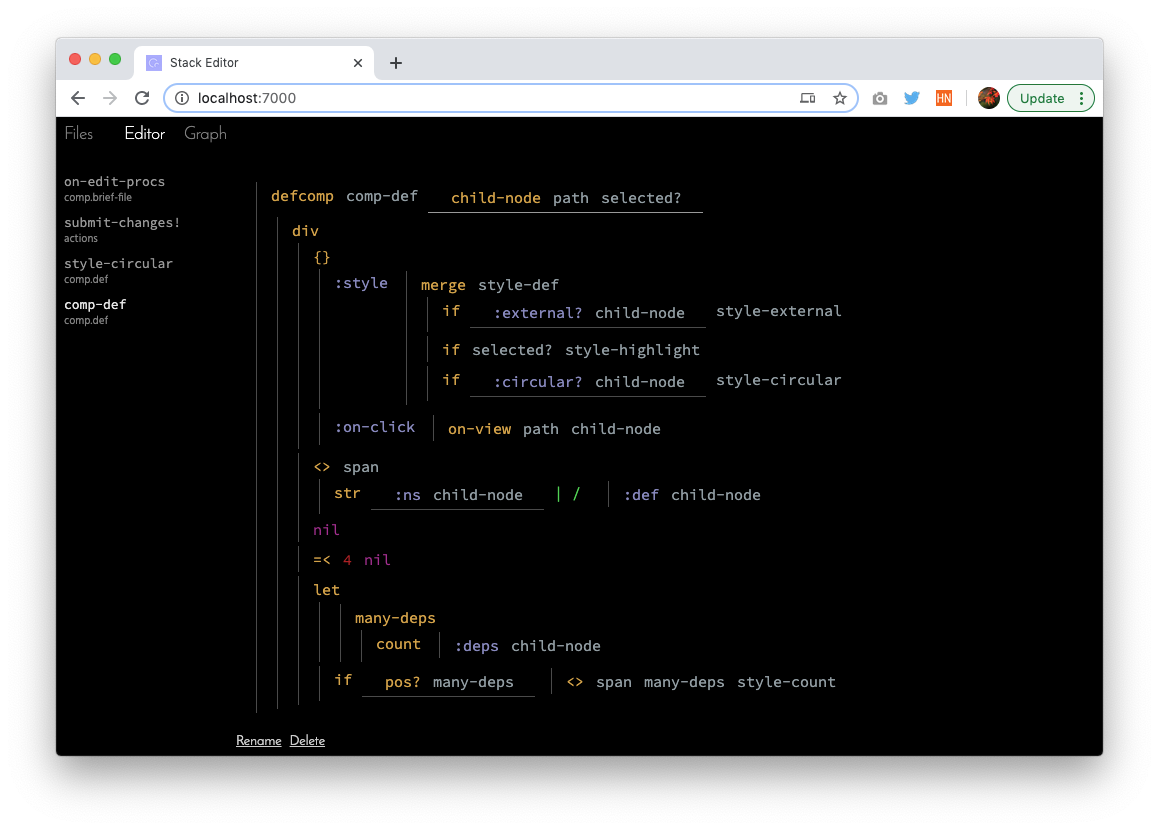
Task: Close the Stack Editor tab
Action: (x=358, y=63)
